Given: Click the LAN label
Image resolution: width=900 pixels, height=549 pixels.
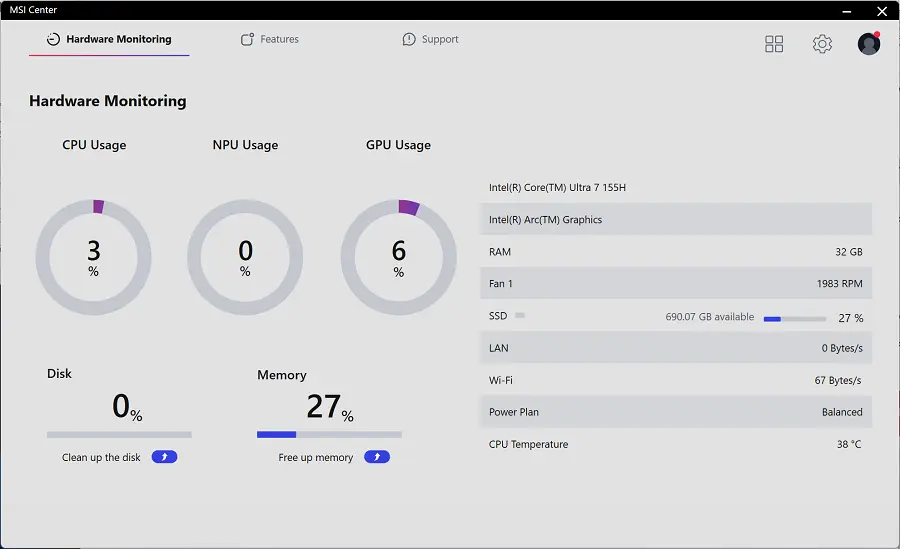Looking at the screenshot, I should coord(499,348).
